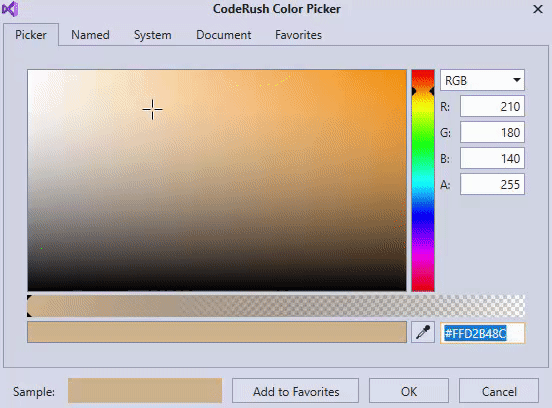The height and width of the screenshot is (408, 552).
Task: Confirm with the OK button
Action: [x=409, y=391]
